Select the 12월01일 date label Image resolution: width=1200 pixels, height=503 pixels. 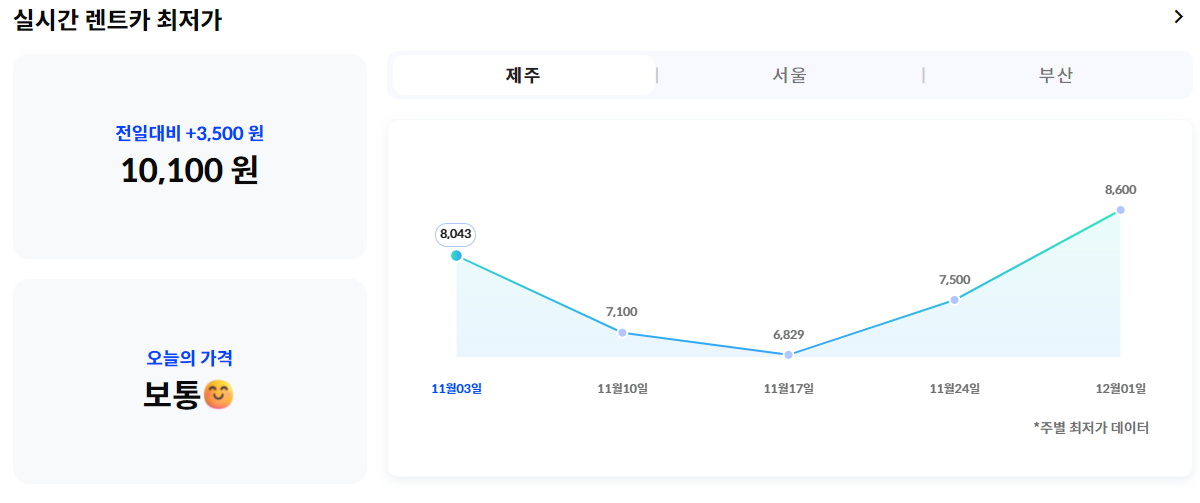click(1120, 388)
